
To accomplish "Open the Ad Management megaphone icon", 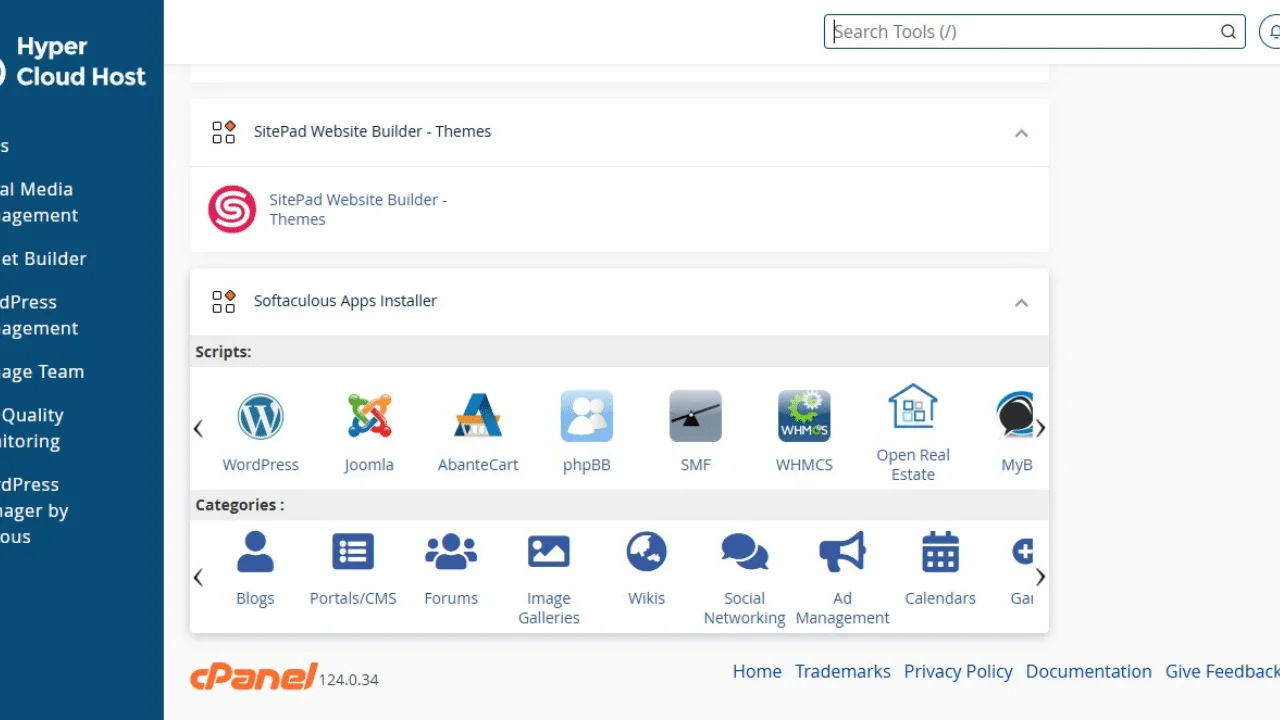I will [x=842, y=551].
